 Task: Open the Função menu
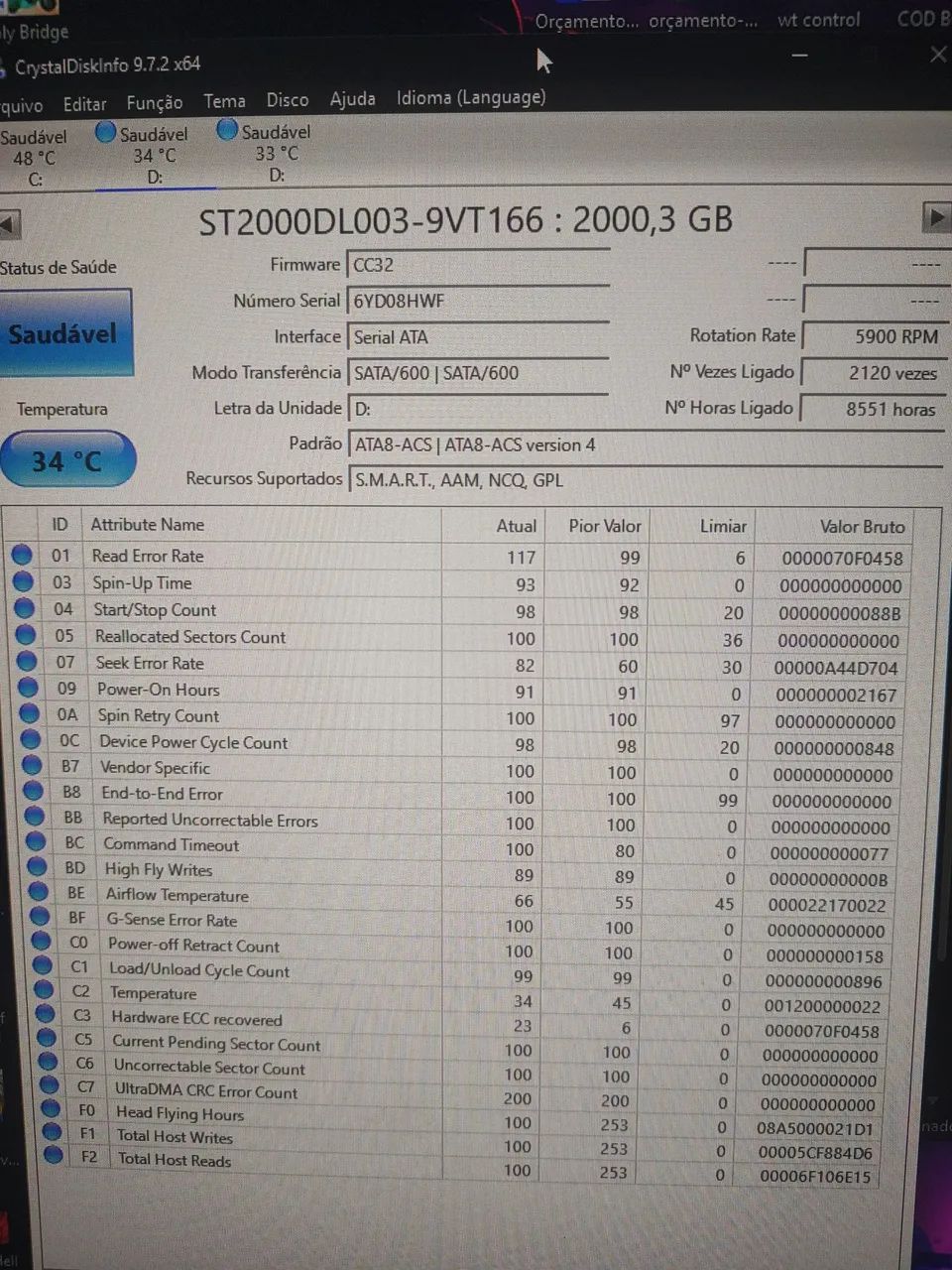[154, 102]
